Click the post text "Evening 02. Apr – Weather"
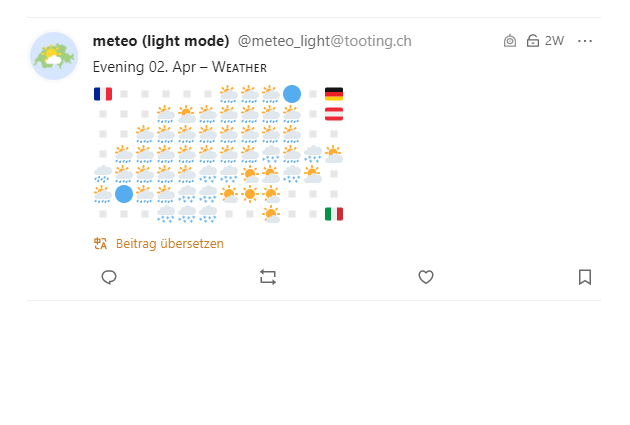The image size is (630, 425). pos(179,67)
